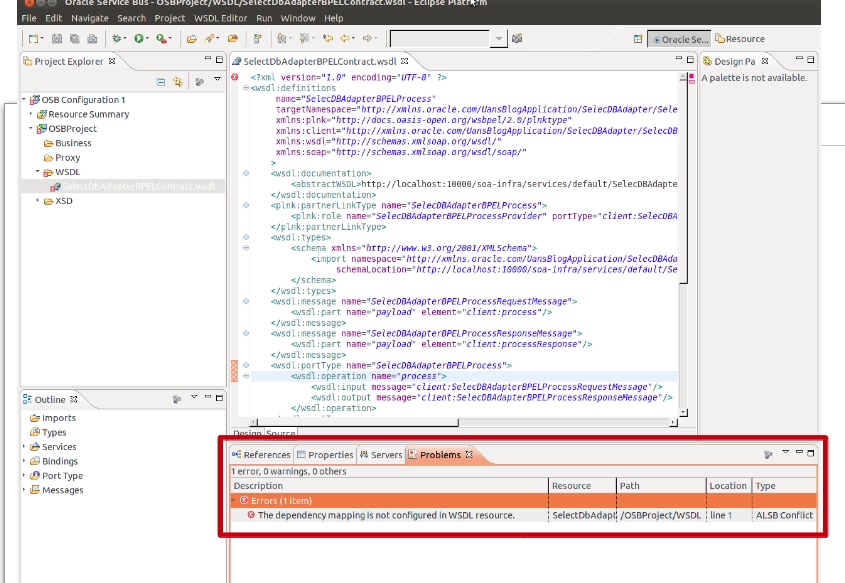Screen dimensions: 845x583
Task: Click the error icon on dependency mapping row
Action: coord(251,515)
